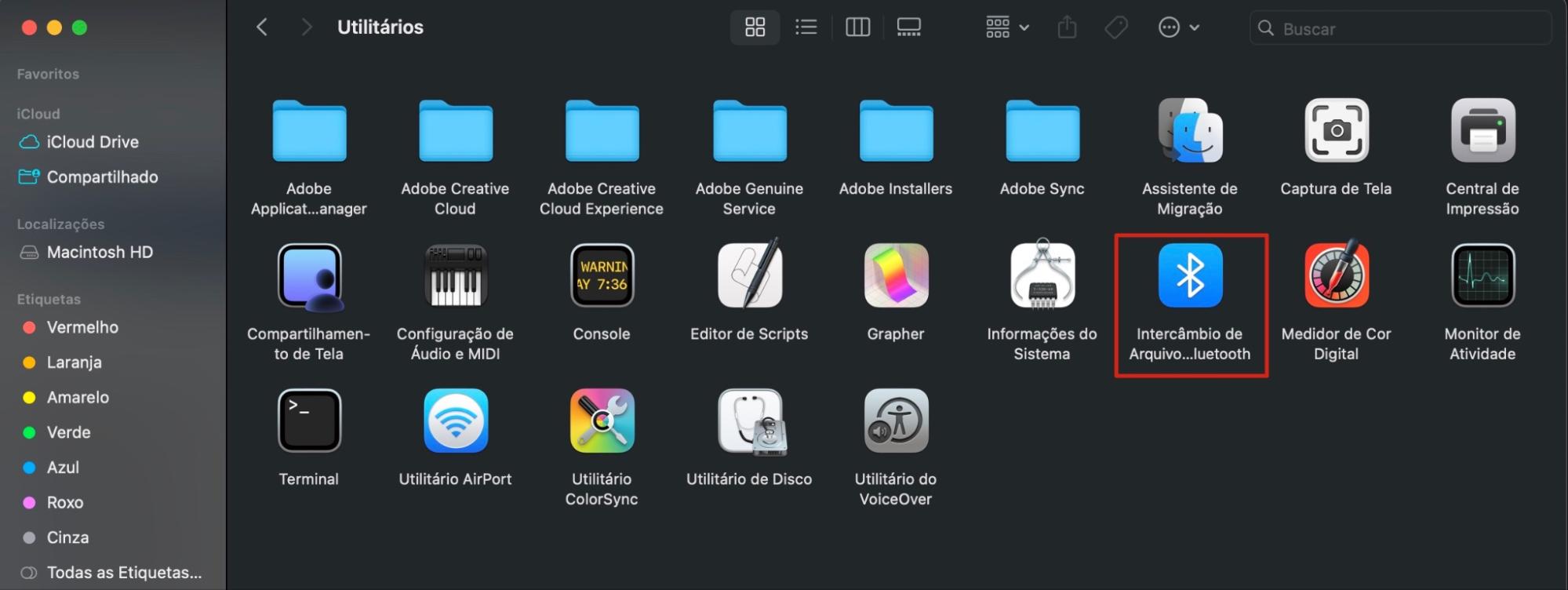Select the Grapher app icon

896,275
